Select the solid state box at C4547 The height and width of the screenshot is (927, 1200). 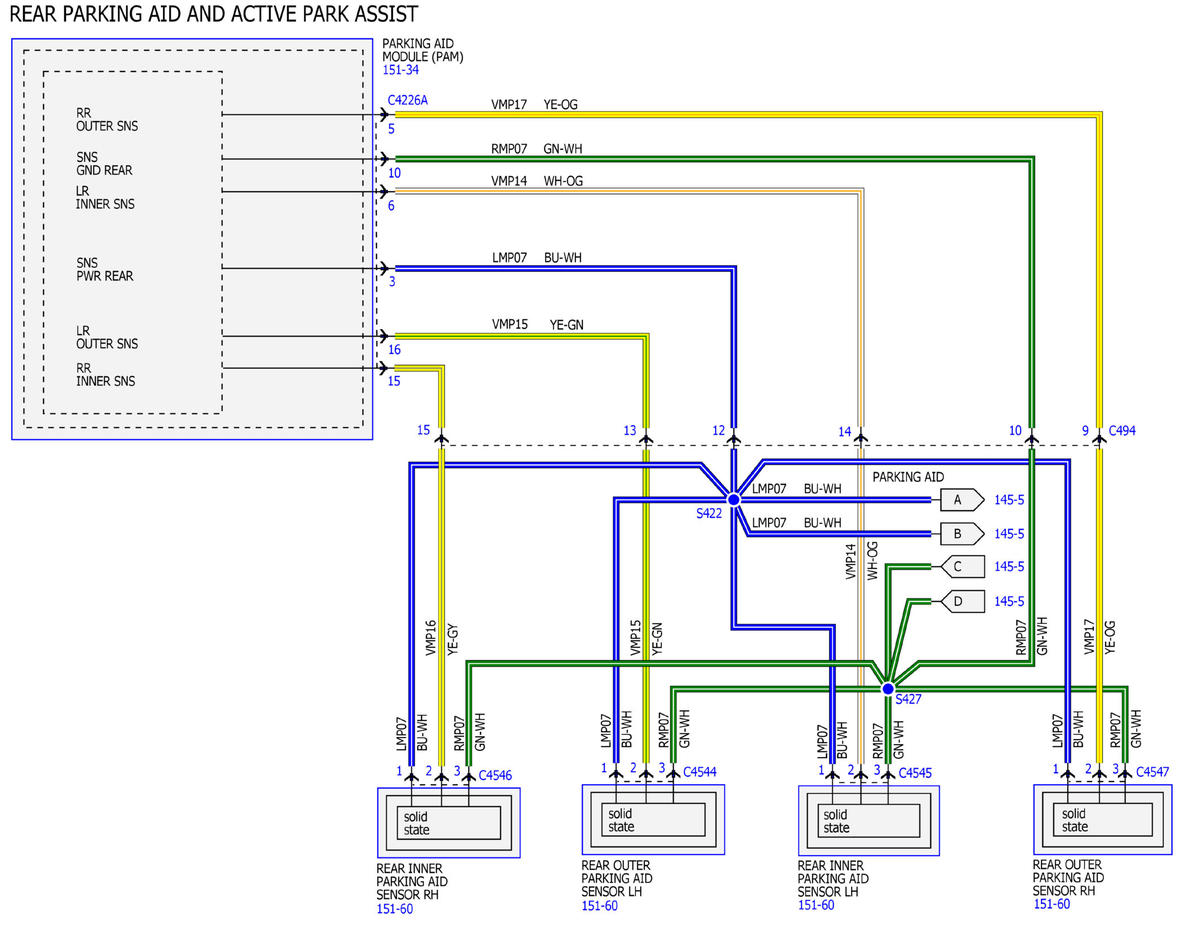pyautogui.click(x=1104, y=819)
